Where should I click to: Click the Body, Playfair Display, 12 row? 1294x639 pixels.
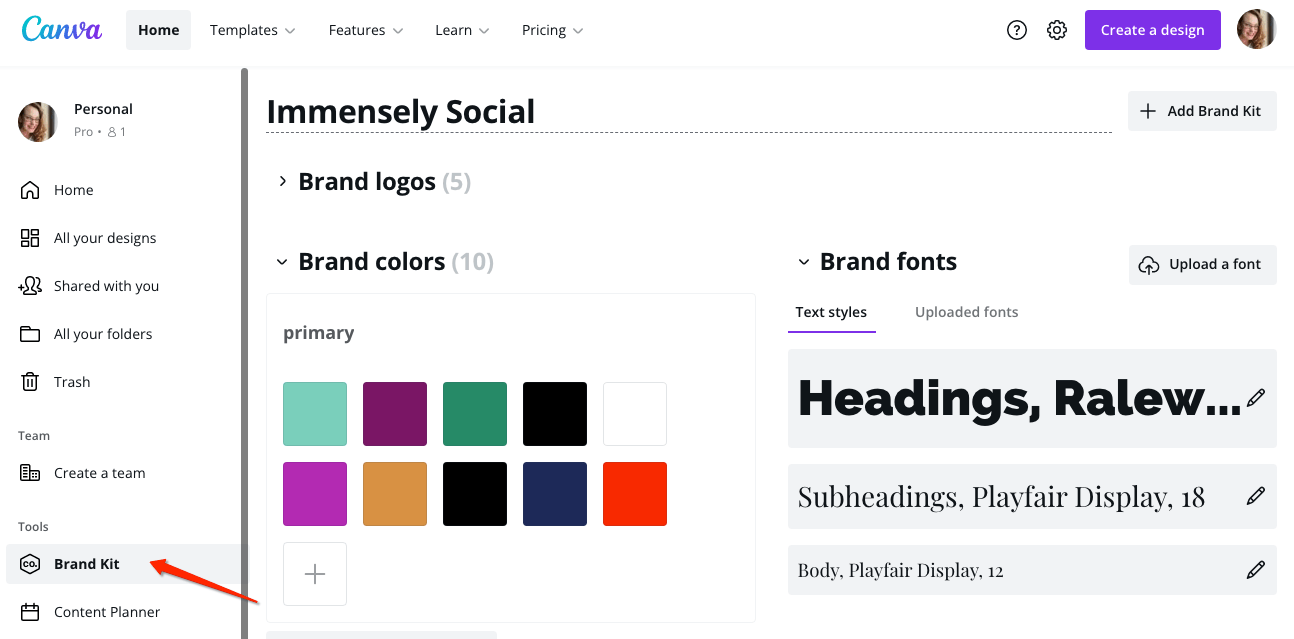pos(1032,570)
